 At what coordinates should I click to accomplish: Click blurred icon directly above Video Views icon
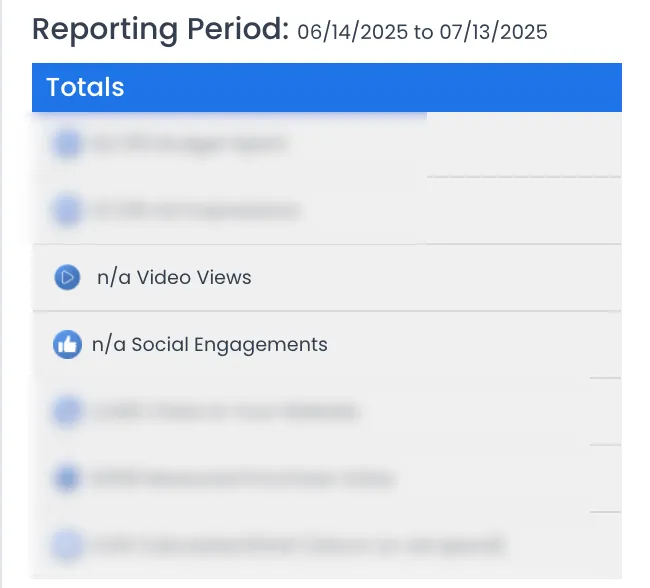67,210
